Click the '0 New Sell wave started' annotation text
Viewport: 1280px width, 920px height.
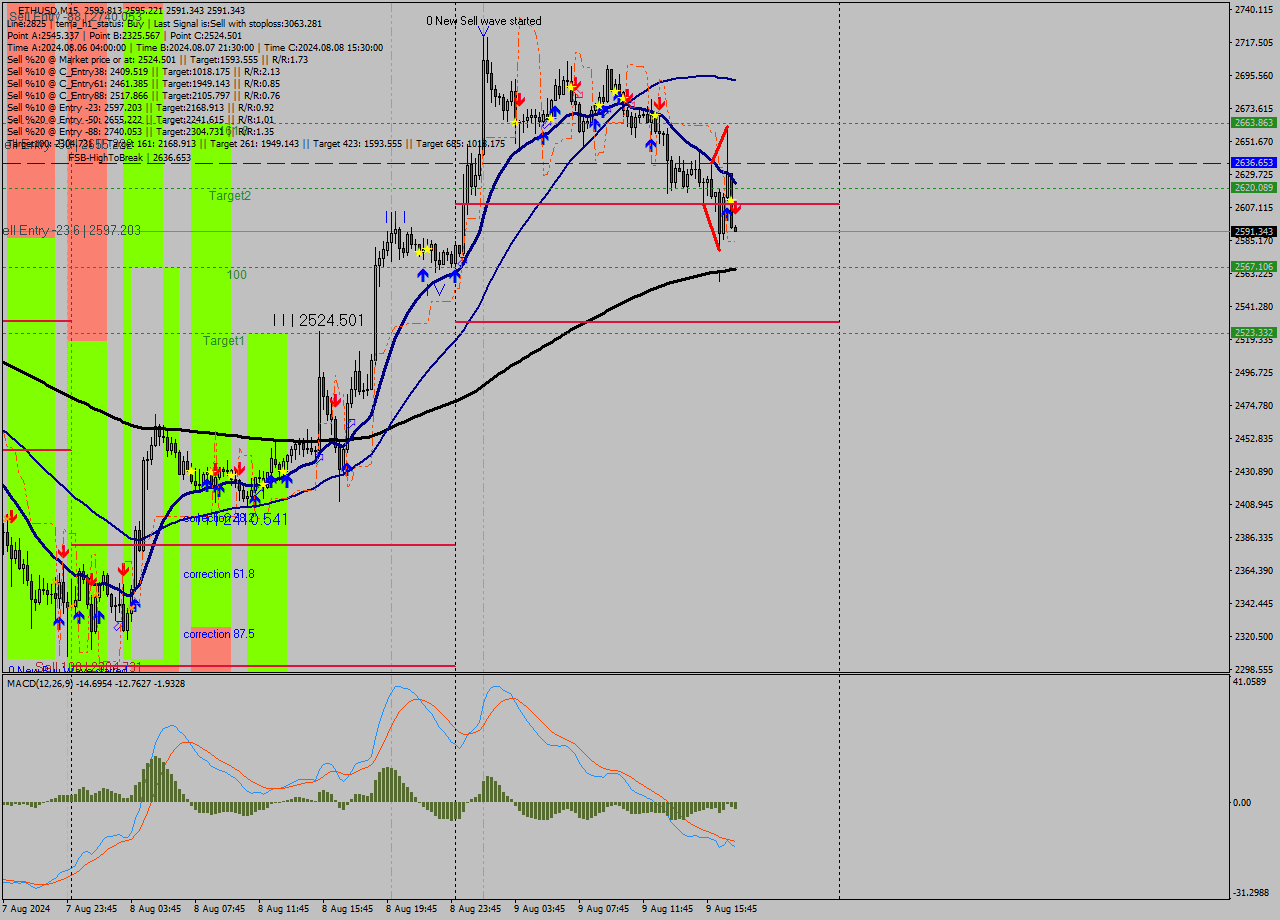tap(483, 20)
